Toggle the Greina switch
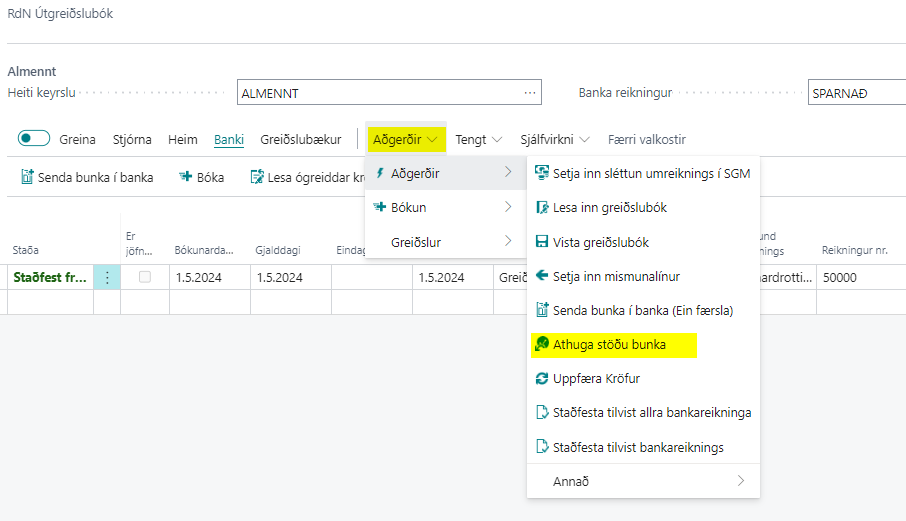 point(34,139)
